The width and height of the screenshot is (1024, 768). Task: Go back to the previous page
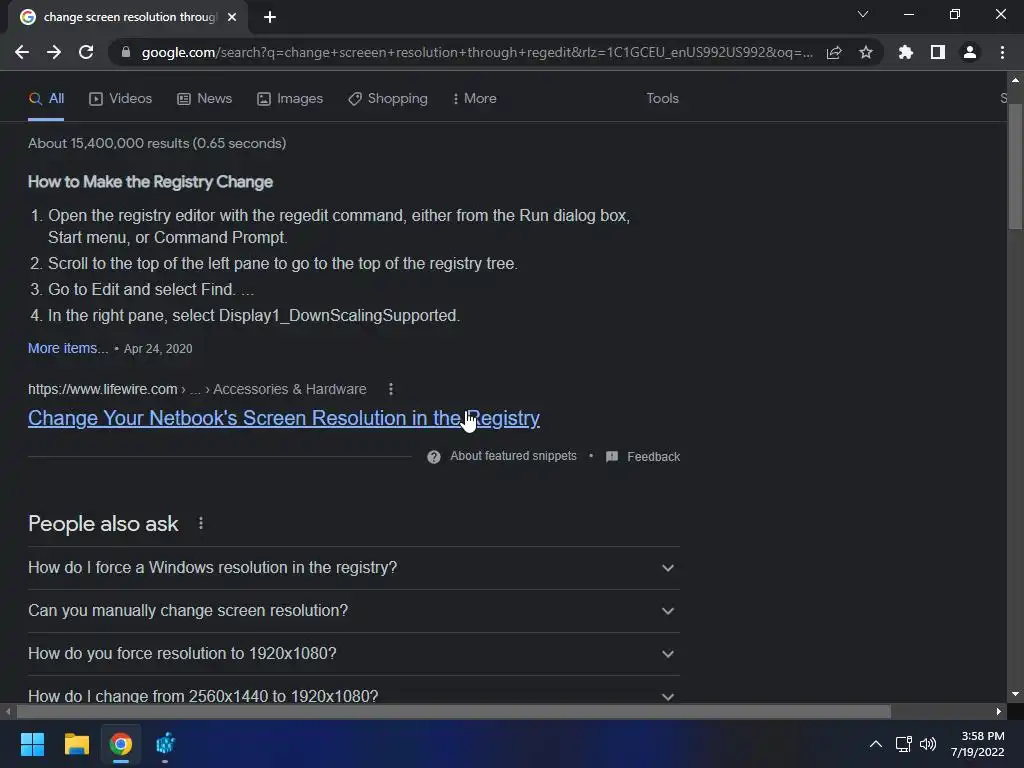[22, 52]
